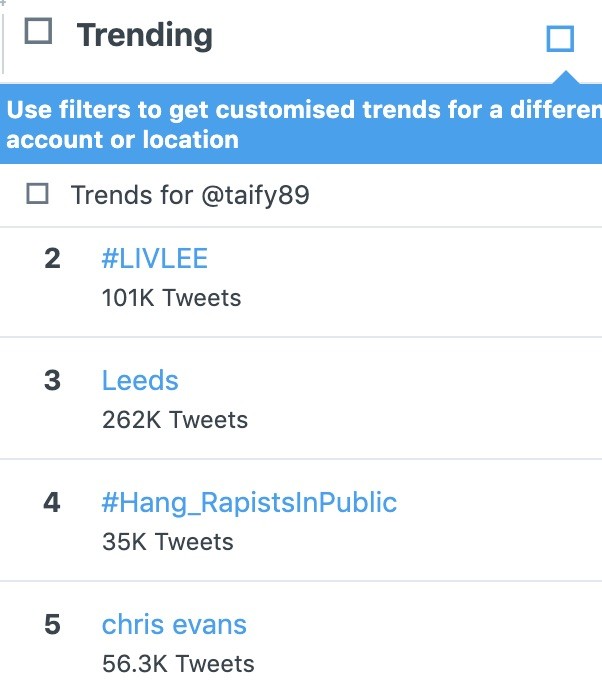This screenshot has width=602, height=696.
Task: Click the "56.3K Tweets" count
Action: [x=178, y=664]
